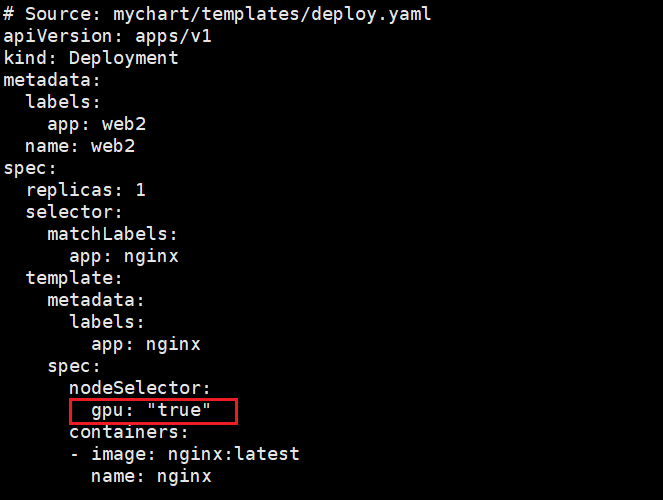Screen dimensions: 663x500
Task: Click the top-level metadata: key
Action: point(52,80)
